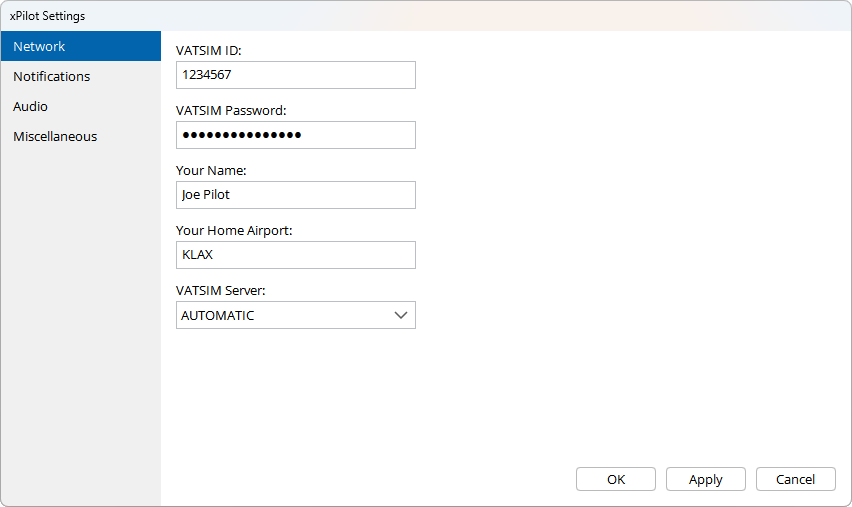
Task: Click the Your Home Airport label
Action: point(234,230)
